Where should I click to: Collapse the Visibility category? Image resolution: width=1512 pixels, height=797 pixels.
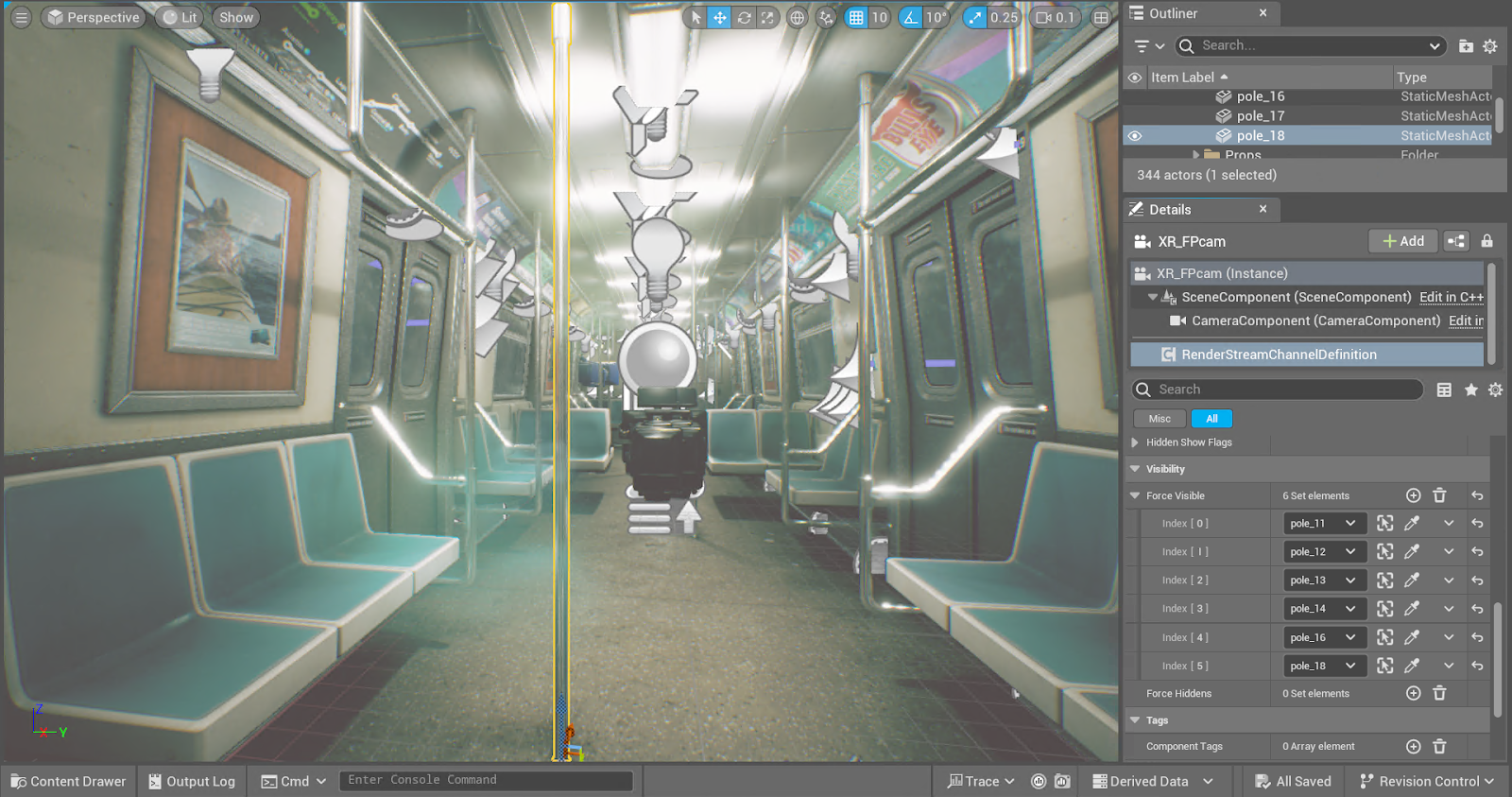tap(1135, 469)
